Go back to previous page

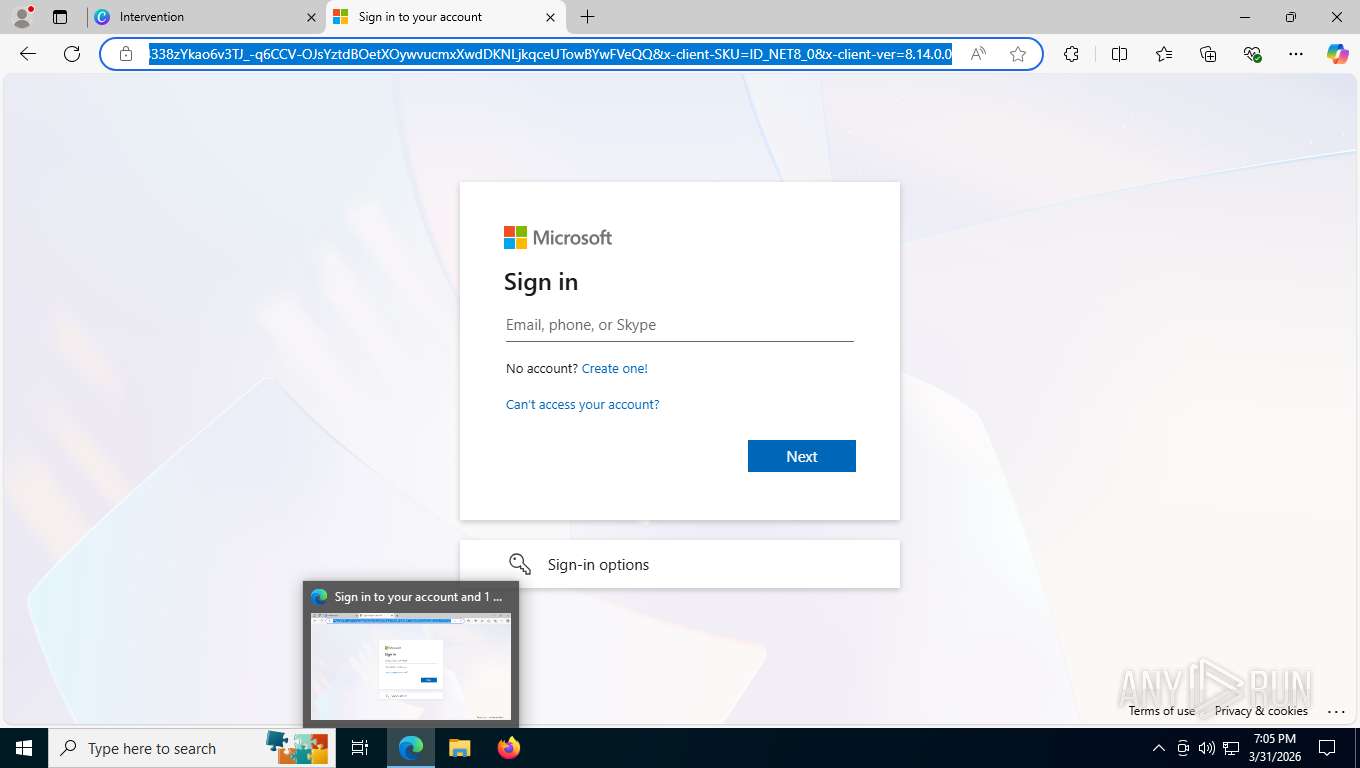pyautogui.click(x=28, y=54)
